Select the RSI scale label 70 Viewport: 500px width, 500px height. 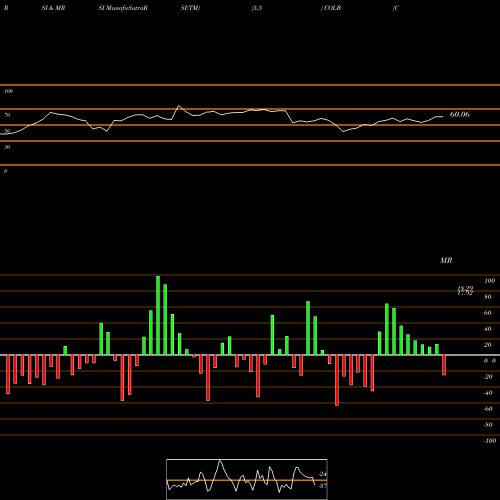click(7, 115)
